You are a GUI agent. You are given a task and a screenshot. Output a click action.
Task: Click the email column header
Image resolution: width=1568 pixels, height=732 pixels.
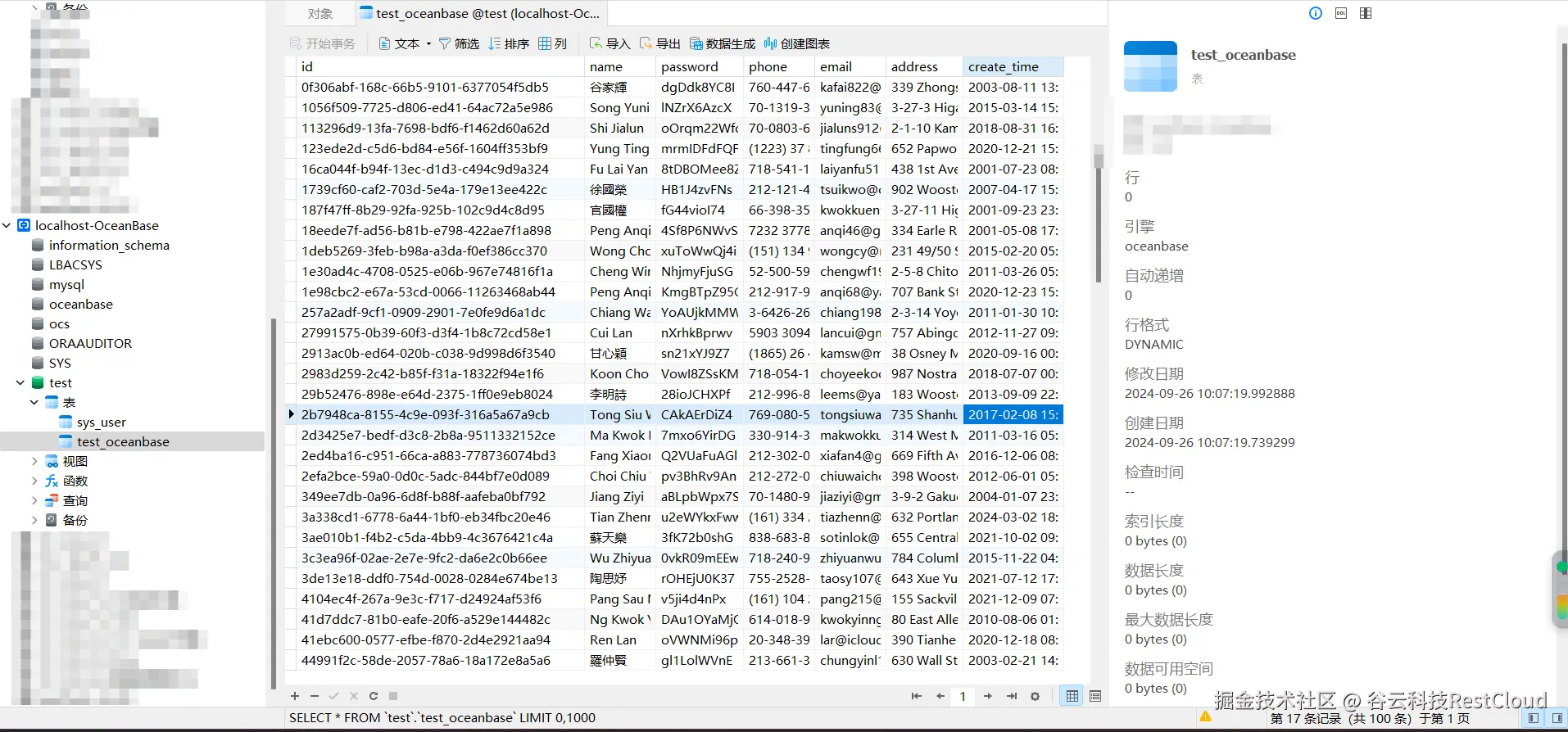(850, 66)
